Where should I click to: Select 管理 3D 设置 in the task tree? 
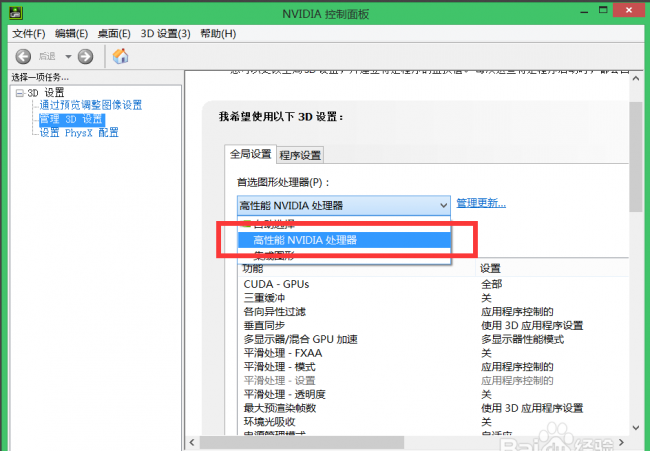tap(72, 119)
